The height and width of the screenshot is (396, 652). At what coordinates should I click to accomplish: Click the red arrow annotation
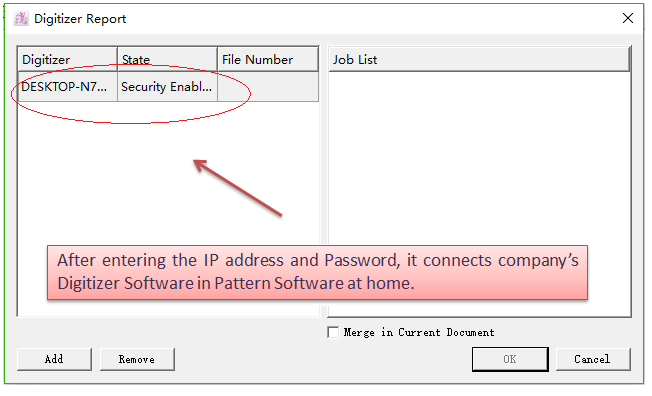point(238,188)
